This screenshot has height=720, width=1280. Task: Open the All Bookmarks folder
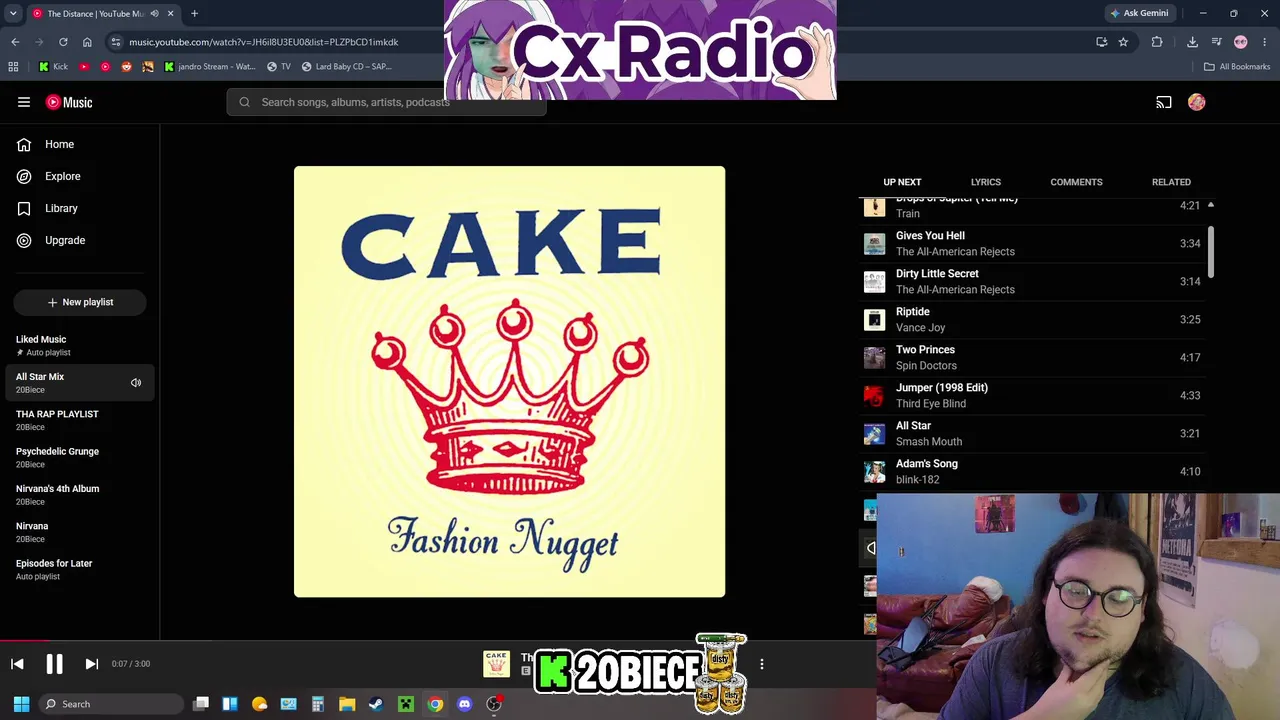point(1237,67)
